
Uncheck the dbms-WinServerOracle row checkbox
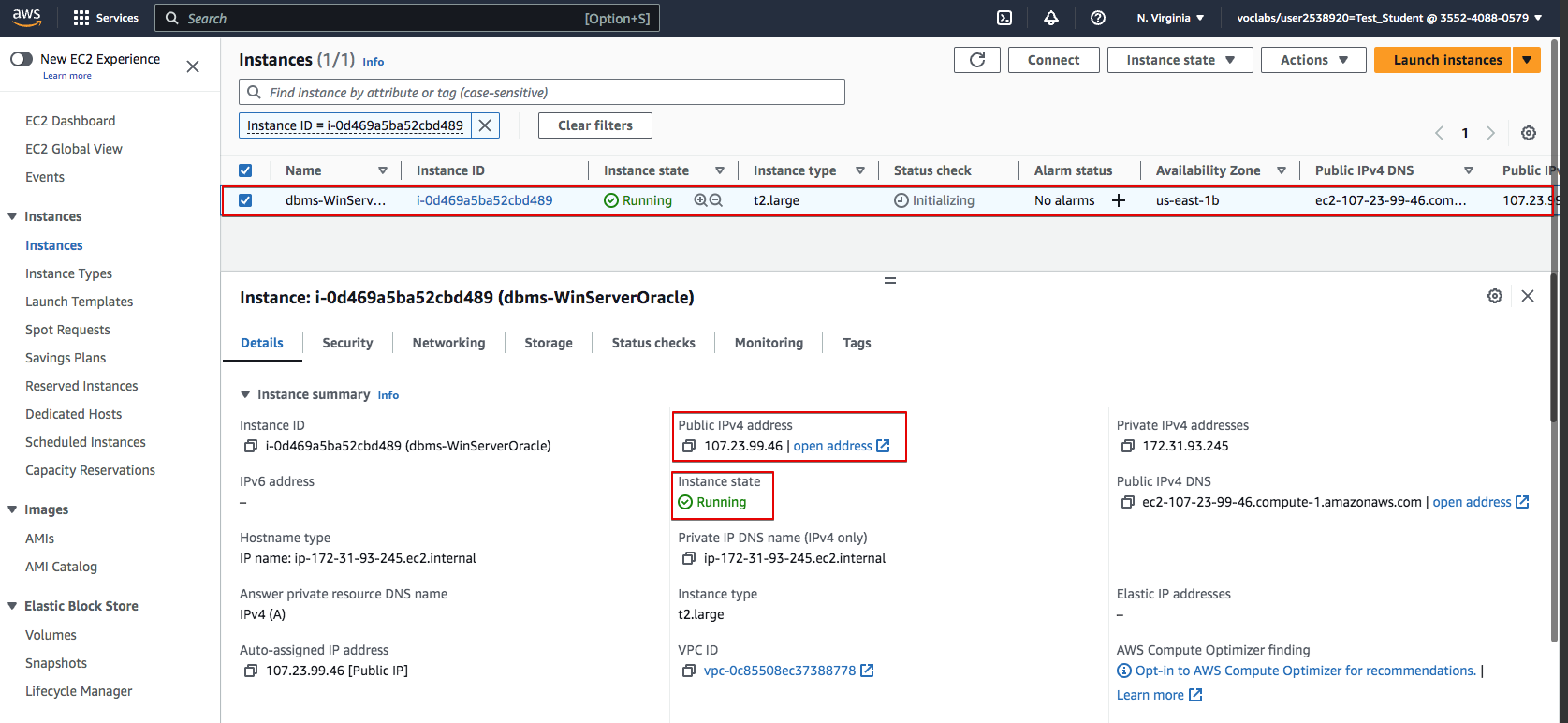[x=245, y=200]
